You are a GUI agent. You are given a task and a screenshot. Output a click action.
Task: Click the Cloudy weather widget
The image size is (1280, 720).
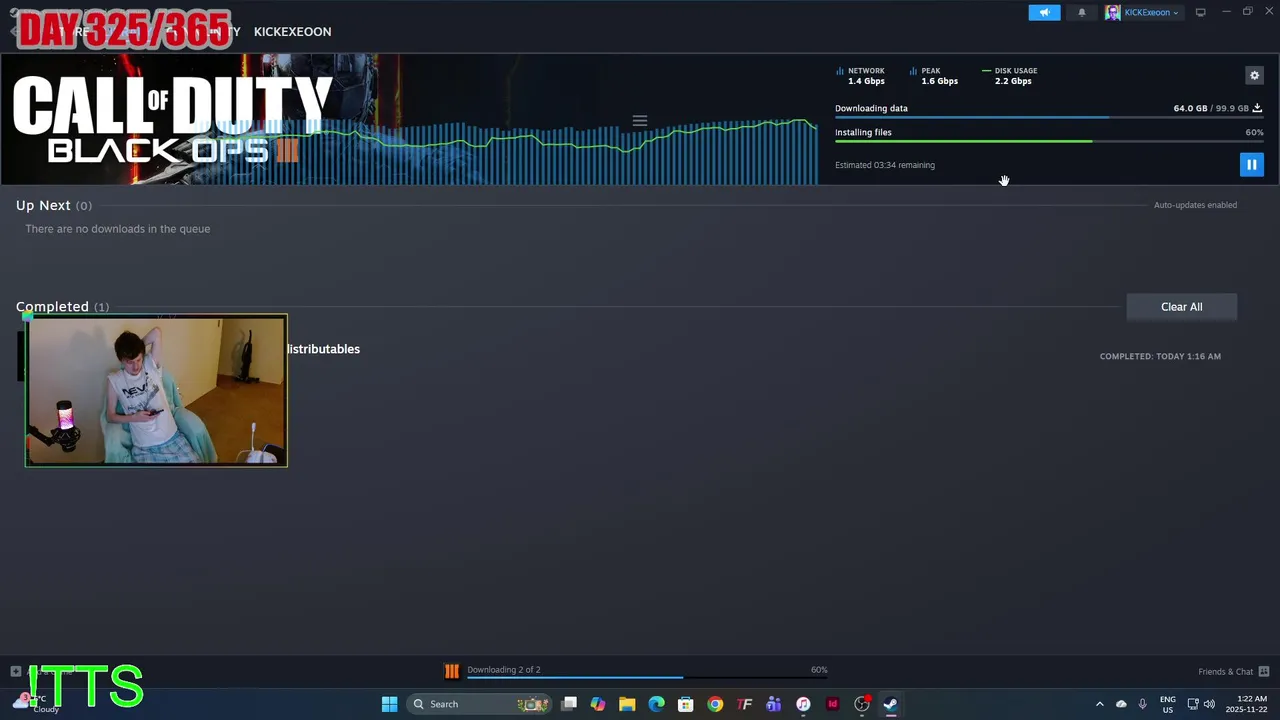coord(35,704)
